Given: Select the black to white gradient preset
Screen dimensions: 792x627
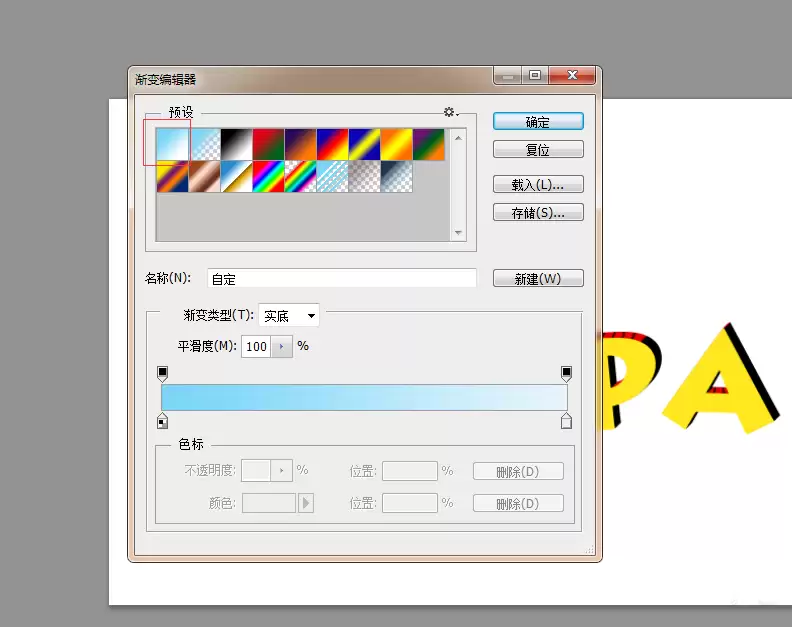Looking at the screenshot, I should pos(236,144).
